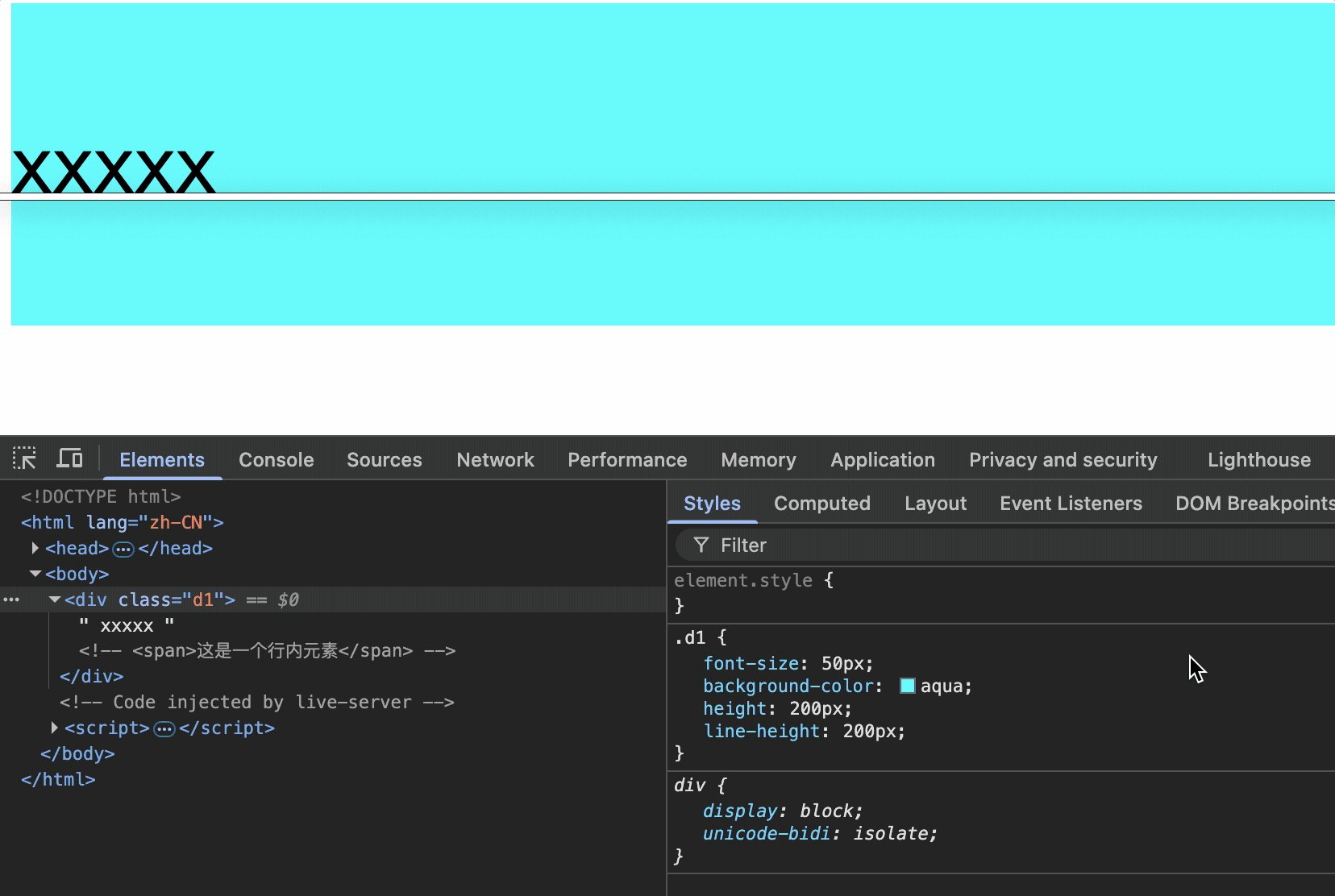Select the Layout sidebar tab
Viewport: 1335px width, 896px height.
click(x=935, y=504)
